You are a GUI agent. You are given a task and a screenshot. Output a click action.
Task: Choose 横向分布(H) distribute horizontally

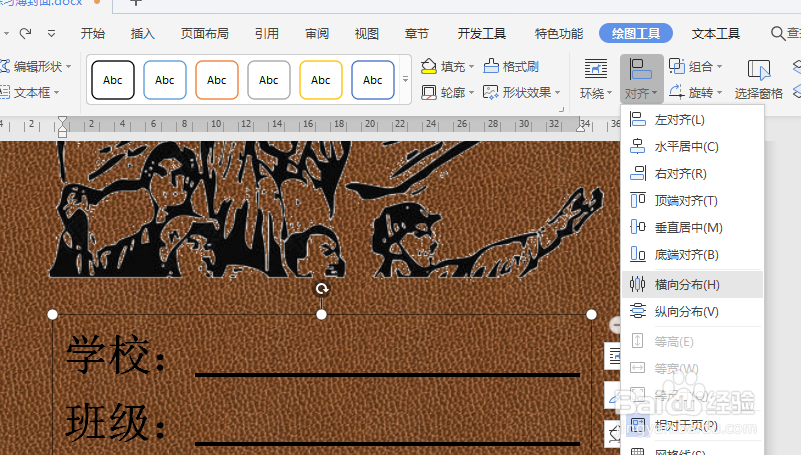click(692, 284)
